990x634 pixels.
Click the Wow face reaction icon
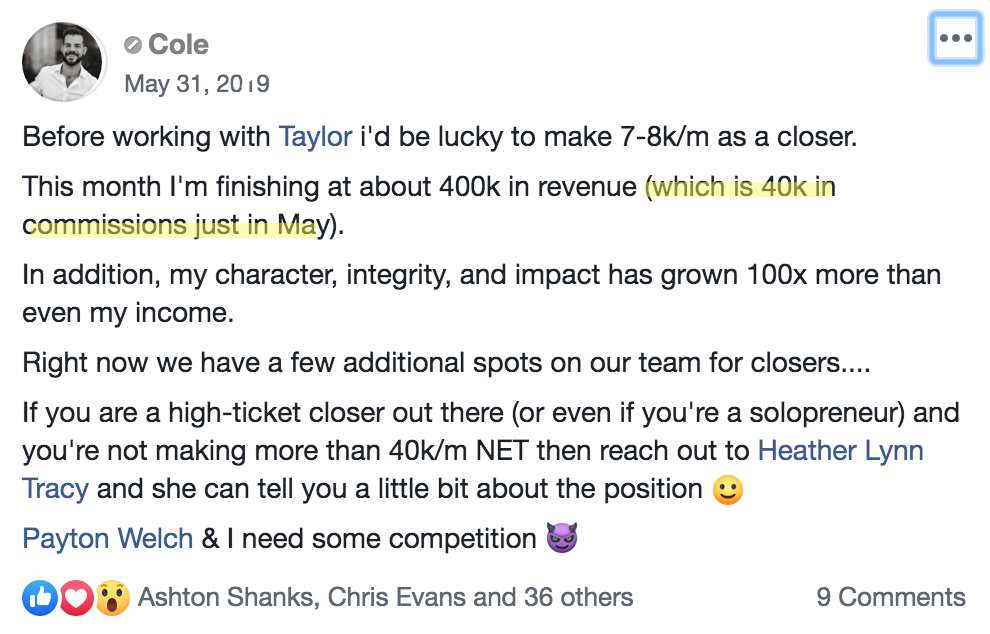[x=112, y=598]
